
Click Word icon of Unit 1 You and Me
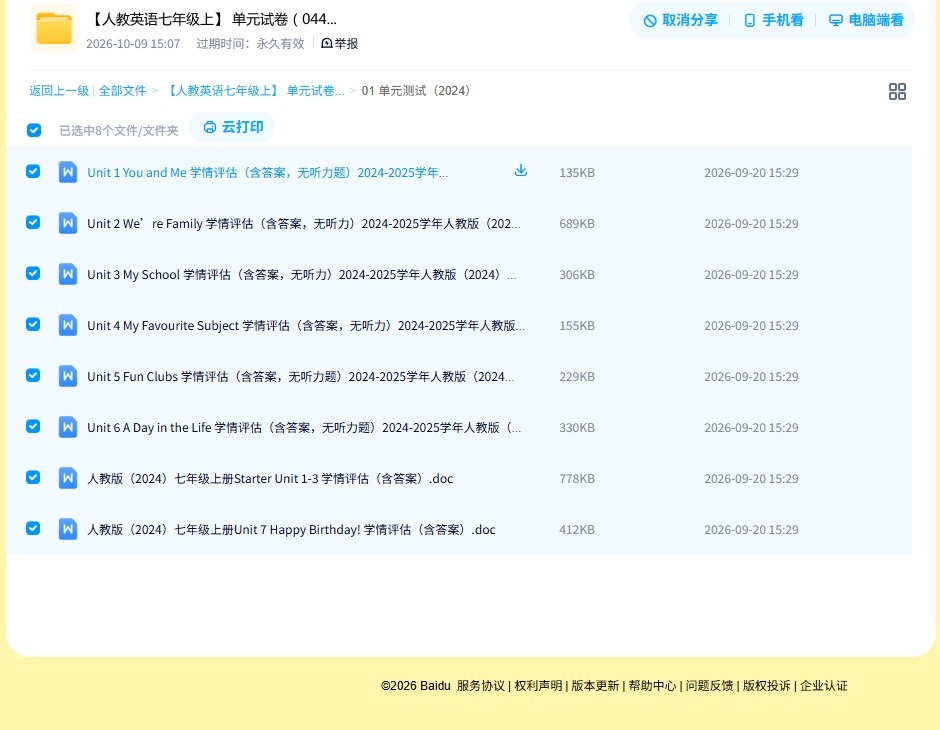pyautogui.click(x=68, y=172)
